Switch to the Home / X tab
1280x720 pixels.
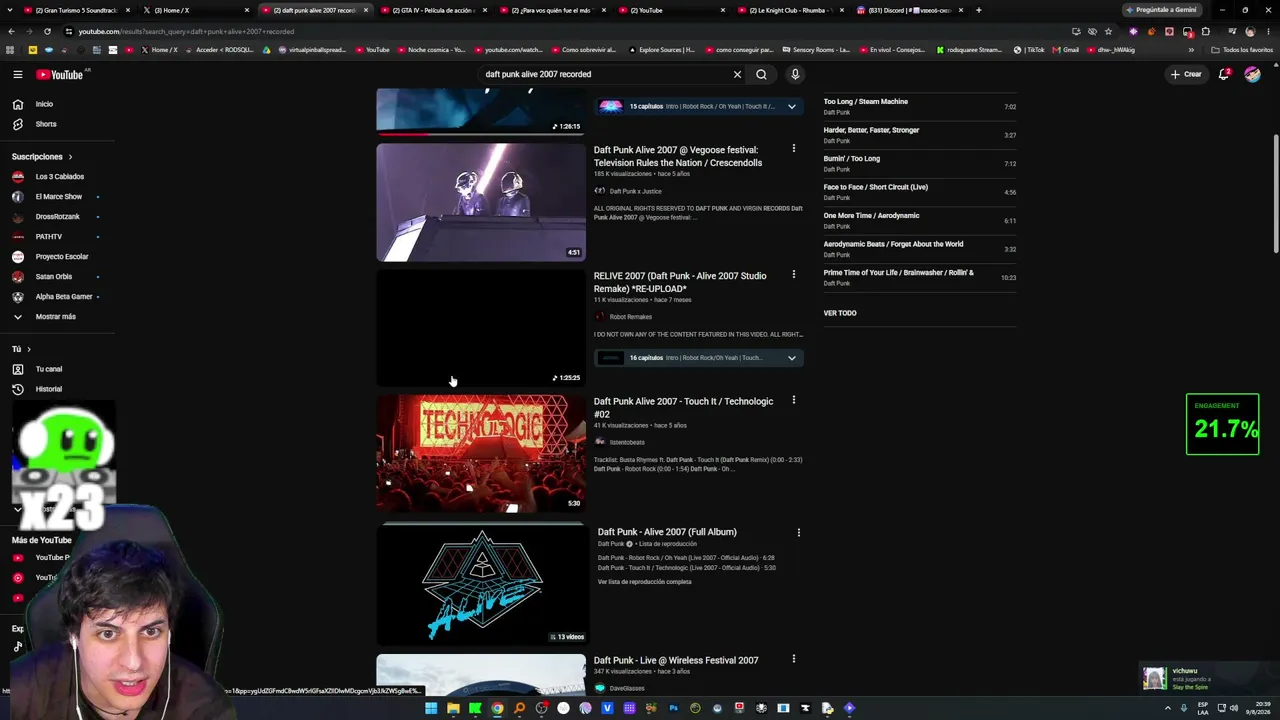coord(195,10)
